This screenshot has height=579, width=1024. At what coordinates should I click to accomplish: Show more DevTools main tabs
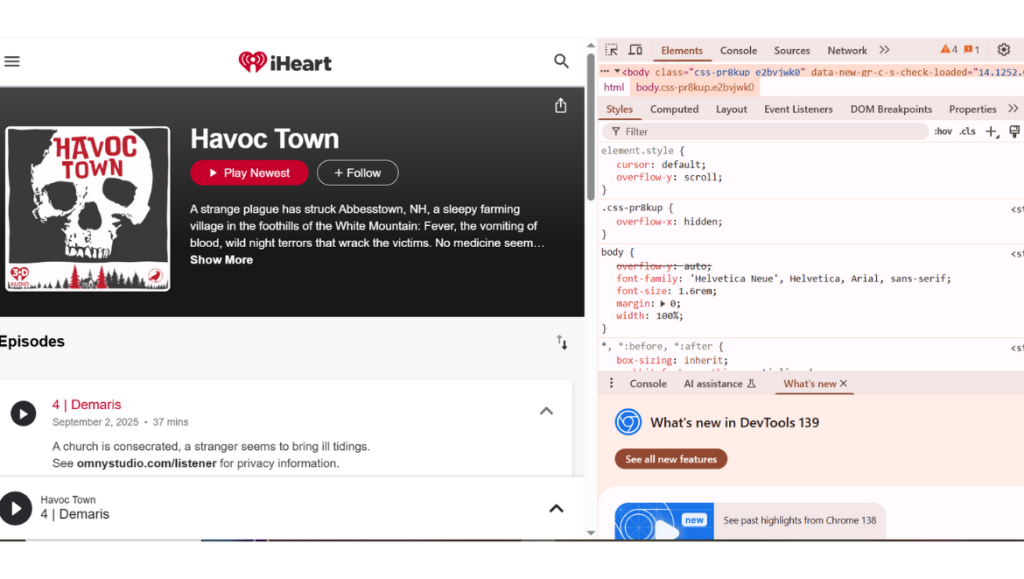pos(884,50)
